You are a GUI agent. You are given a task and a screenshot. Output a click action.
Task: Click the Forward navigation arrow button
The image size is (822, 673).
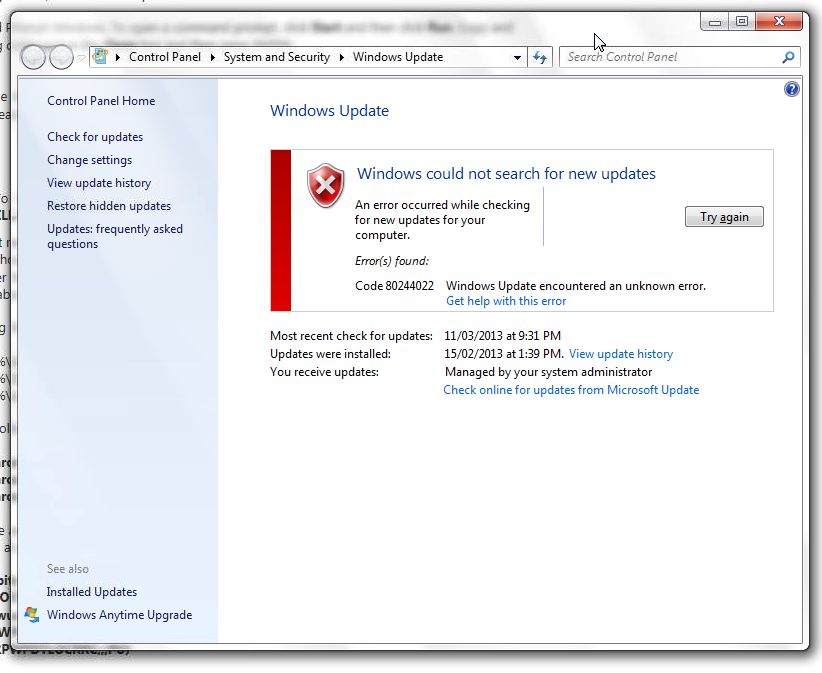coord(61,57)
